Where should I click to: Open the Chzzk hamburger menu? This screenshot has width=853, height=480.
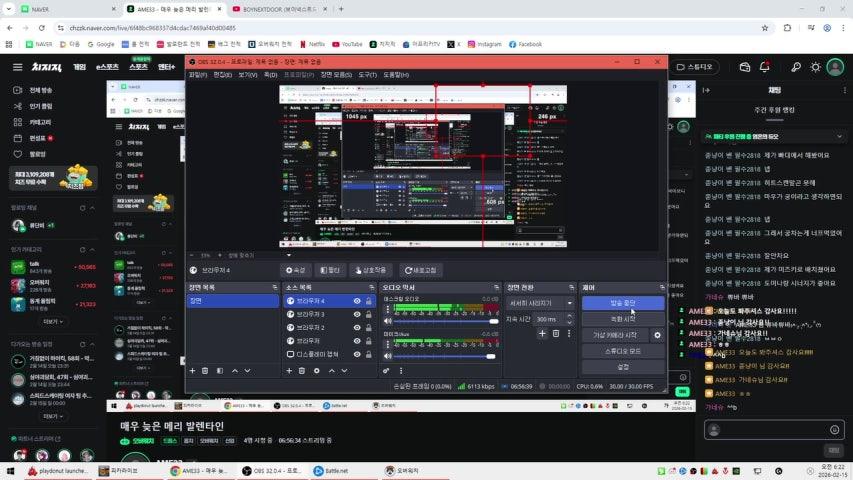(x=17, y=67)
